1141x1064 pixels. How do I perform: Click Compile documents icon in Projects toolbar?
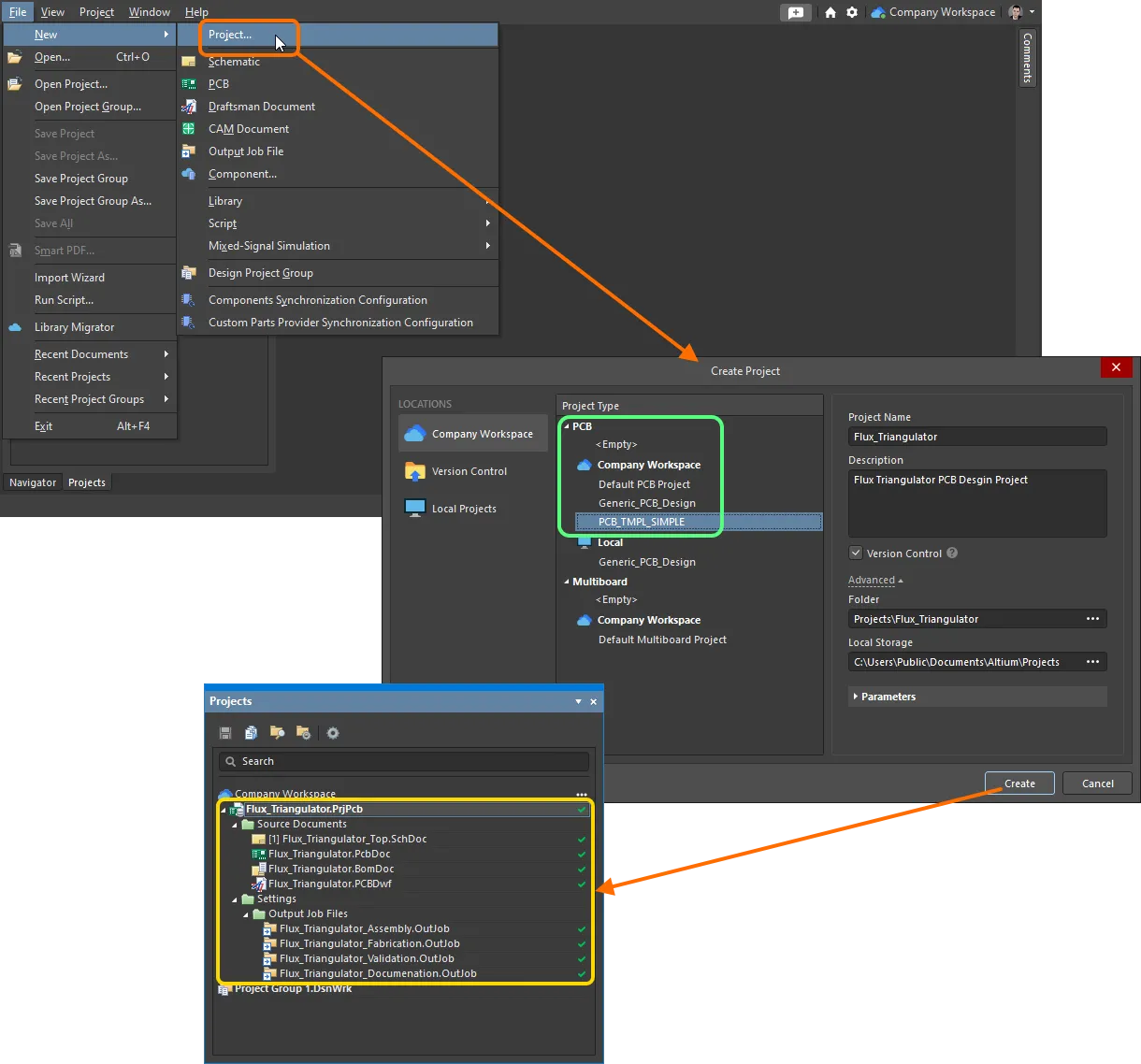tap(251, 733)
